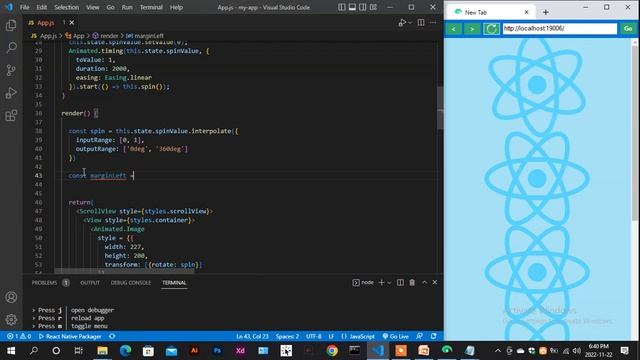The height and width of the screenshot is (360, 640).
Task: Open the Go menu
Action: pyautogui.click(x=110, y=7)
